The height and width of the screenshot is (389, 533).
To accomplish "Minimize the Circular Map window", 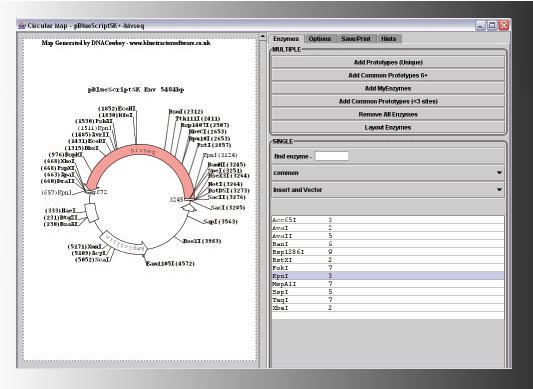I will [480, 26].
